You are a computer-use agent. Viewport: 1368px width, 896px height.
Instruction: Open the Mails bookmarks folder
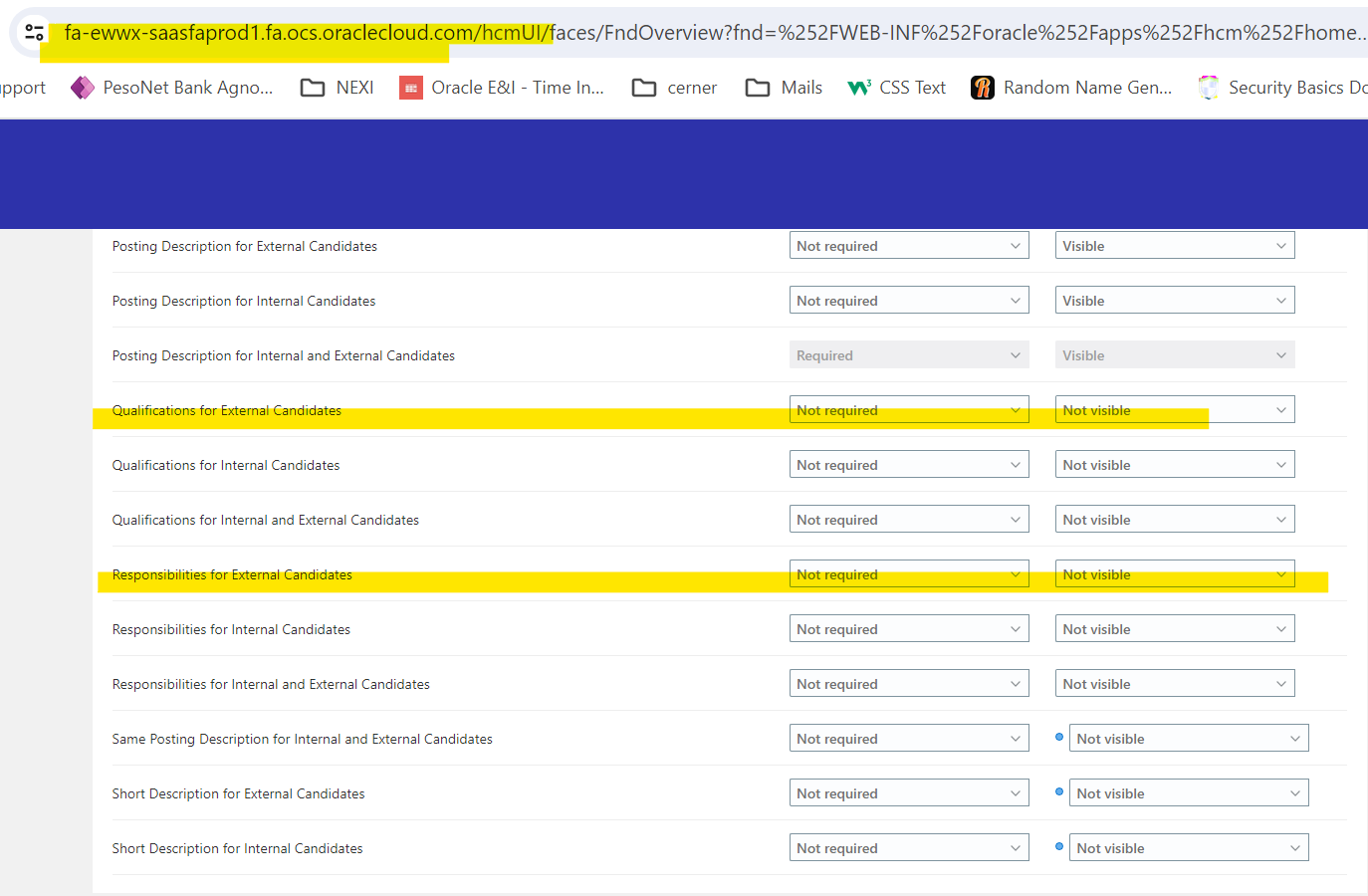[784, 88]
